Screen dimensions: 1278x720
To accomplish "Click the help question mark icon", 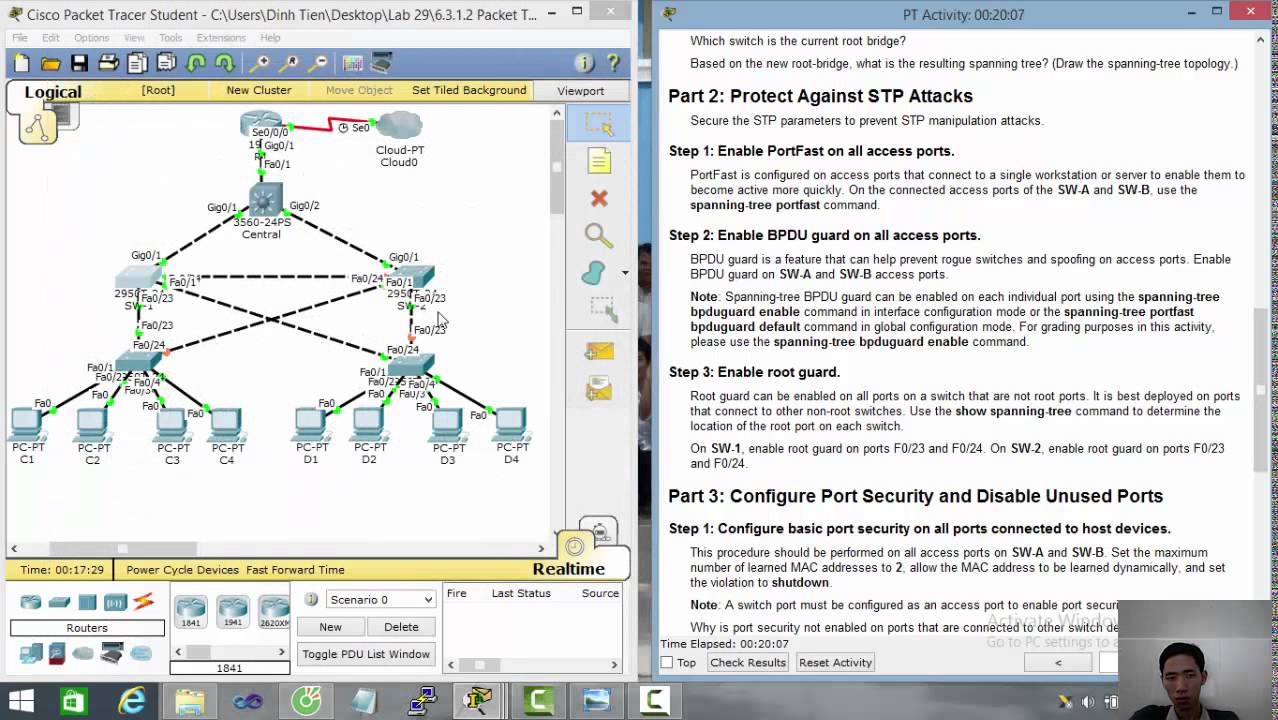I will pos(613,63).
